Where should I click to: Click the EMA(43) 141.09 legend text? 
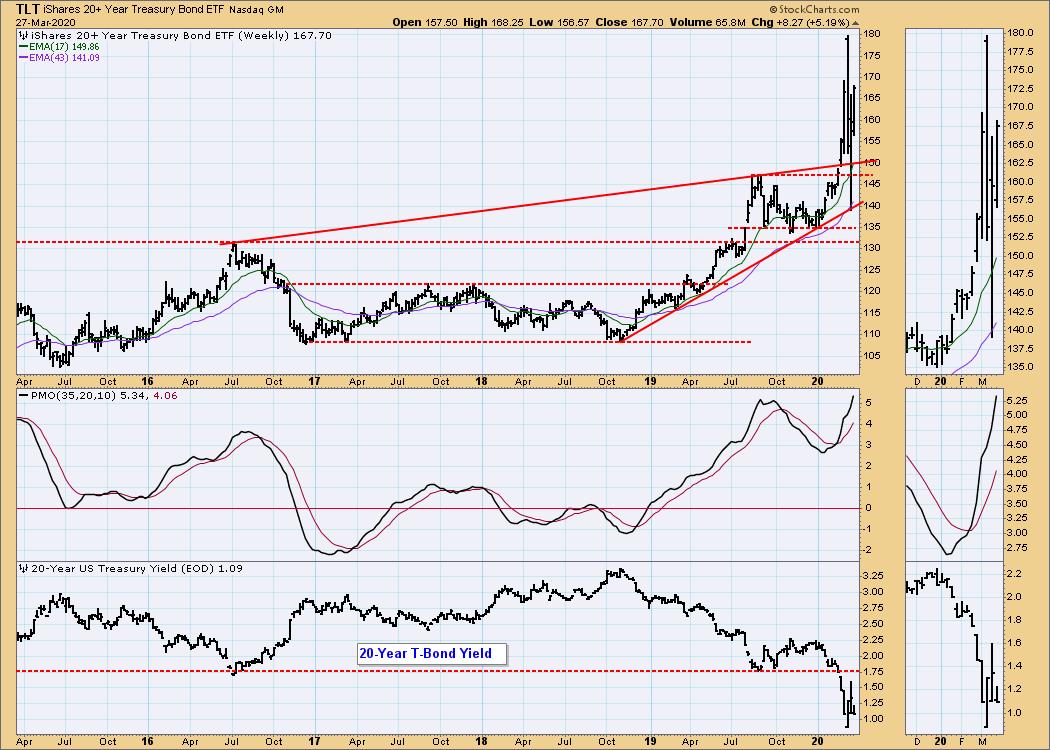click(64, 58)
